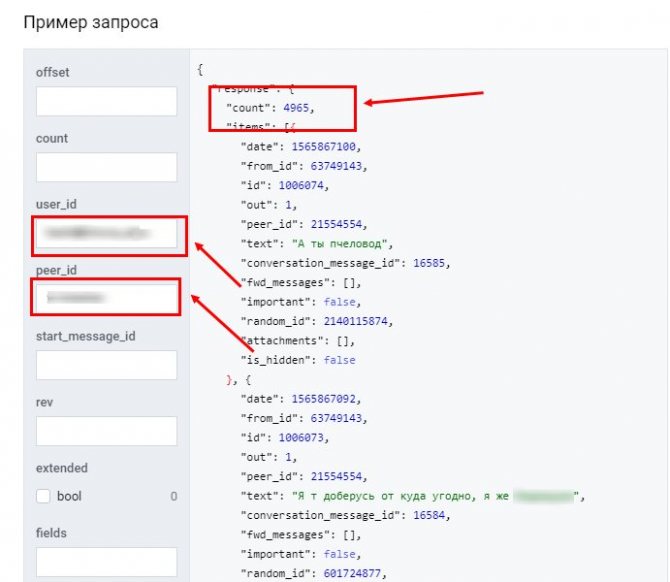Enable the extended bool checkbox
The height and width of the screenshot is (582, 670).
click(43, 496)
